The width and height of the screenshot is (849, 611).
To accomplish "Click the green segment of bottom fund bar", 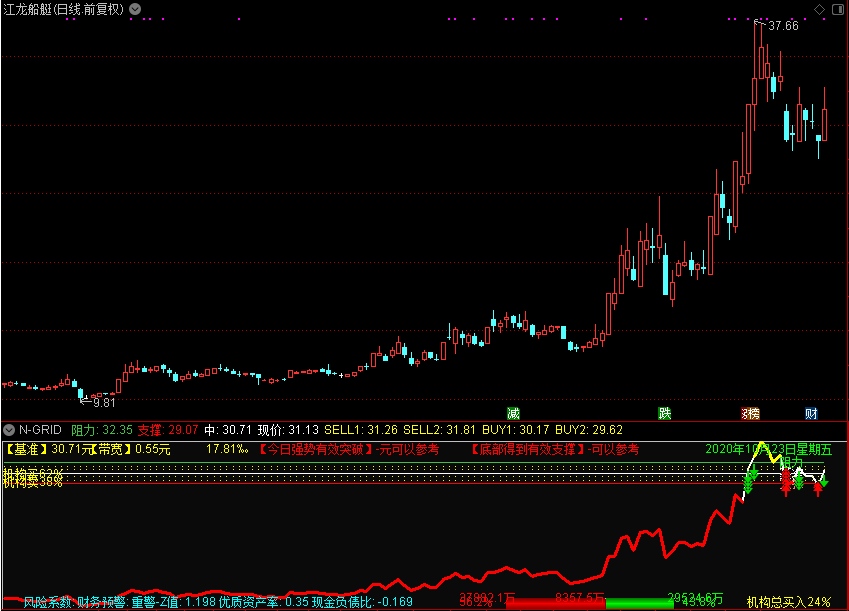I will pos(639,603).
